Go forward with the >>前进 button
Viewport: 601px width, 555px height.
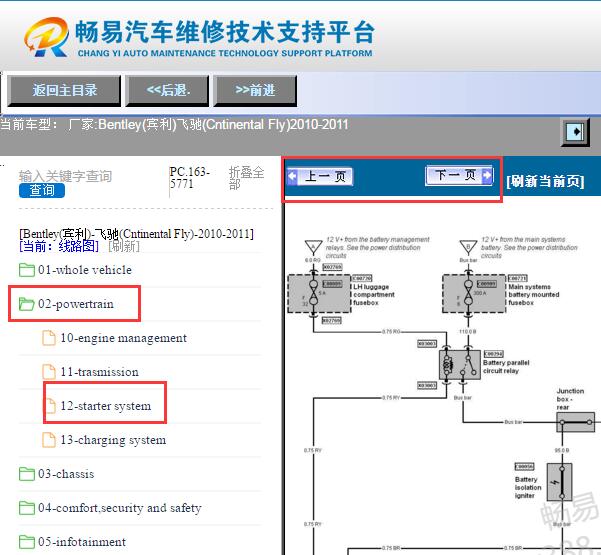(255, 91)
